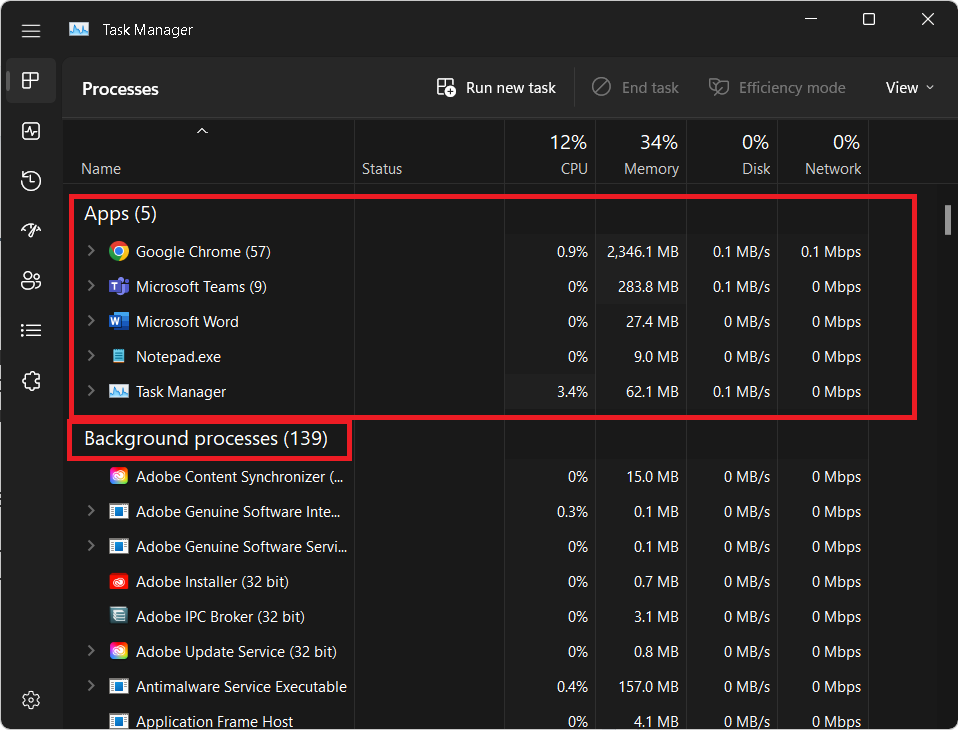
Task: Select Antimalware memory value 157.0 MB
Action: (649, 687)
